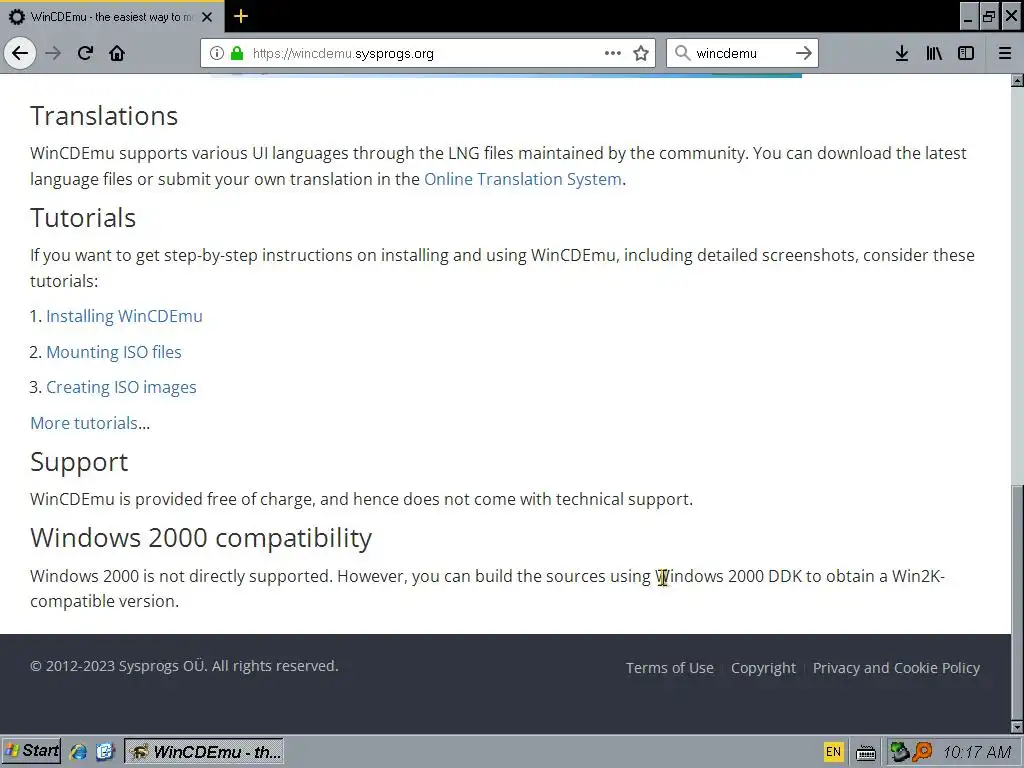
Task: Click the forward navigation arrow
Action: click(x=53, y=53)
